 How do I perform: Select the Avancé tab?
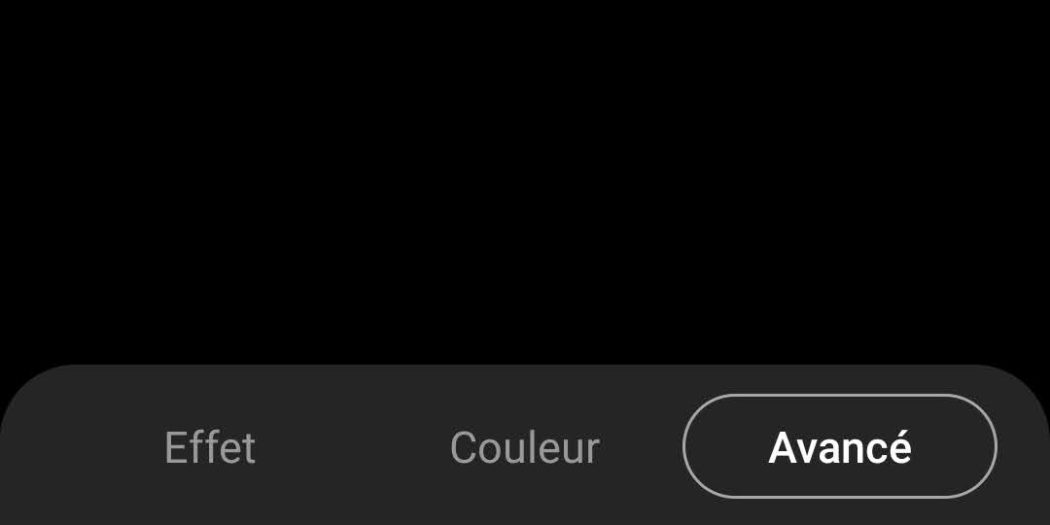[840, 446]
